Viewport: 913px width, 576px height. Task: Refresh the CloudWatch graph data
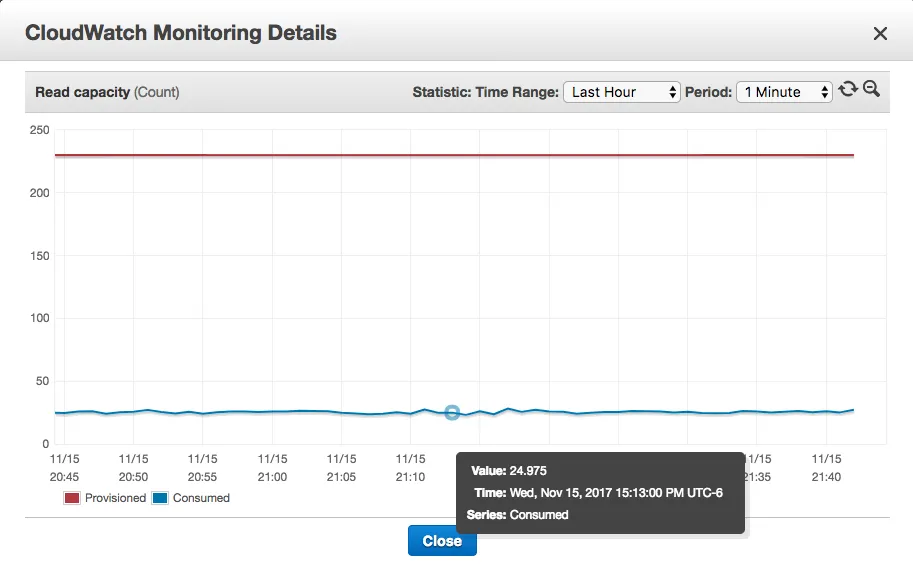[848, 89]
